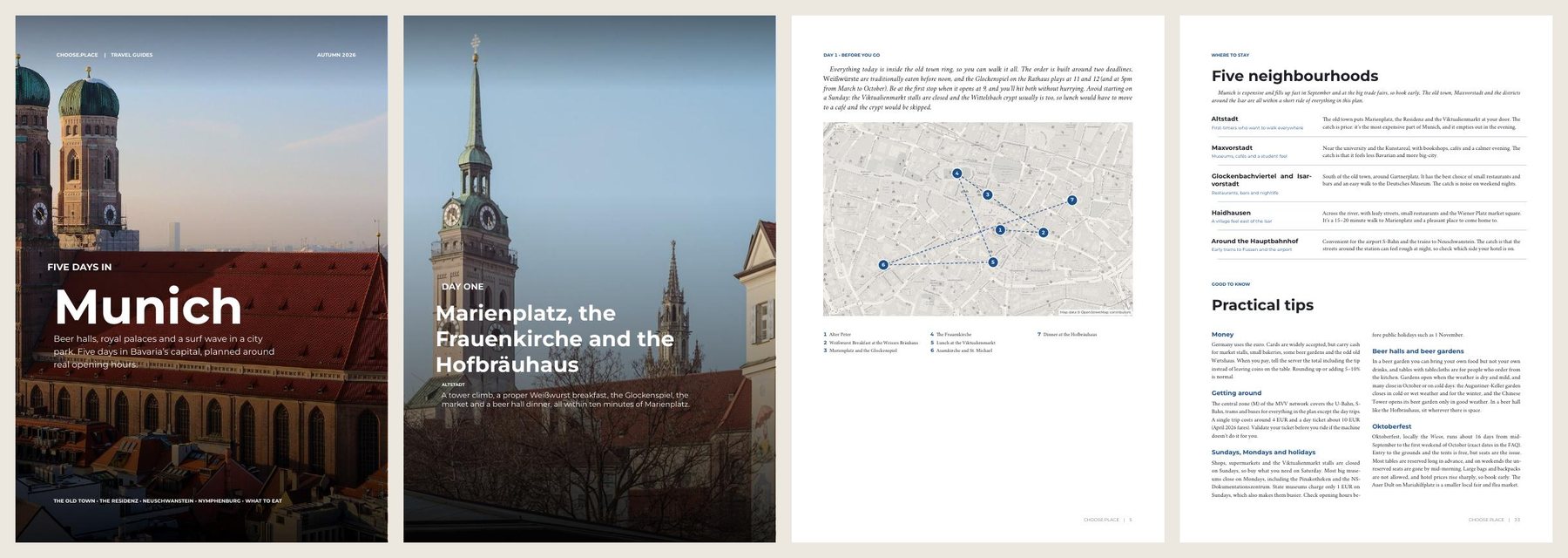
Task: Click the 'DAY ONE' label
Action: tap(463, 287)
